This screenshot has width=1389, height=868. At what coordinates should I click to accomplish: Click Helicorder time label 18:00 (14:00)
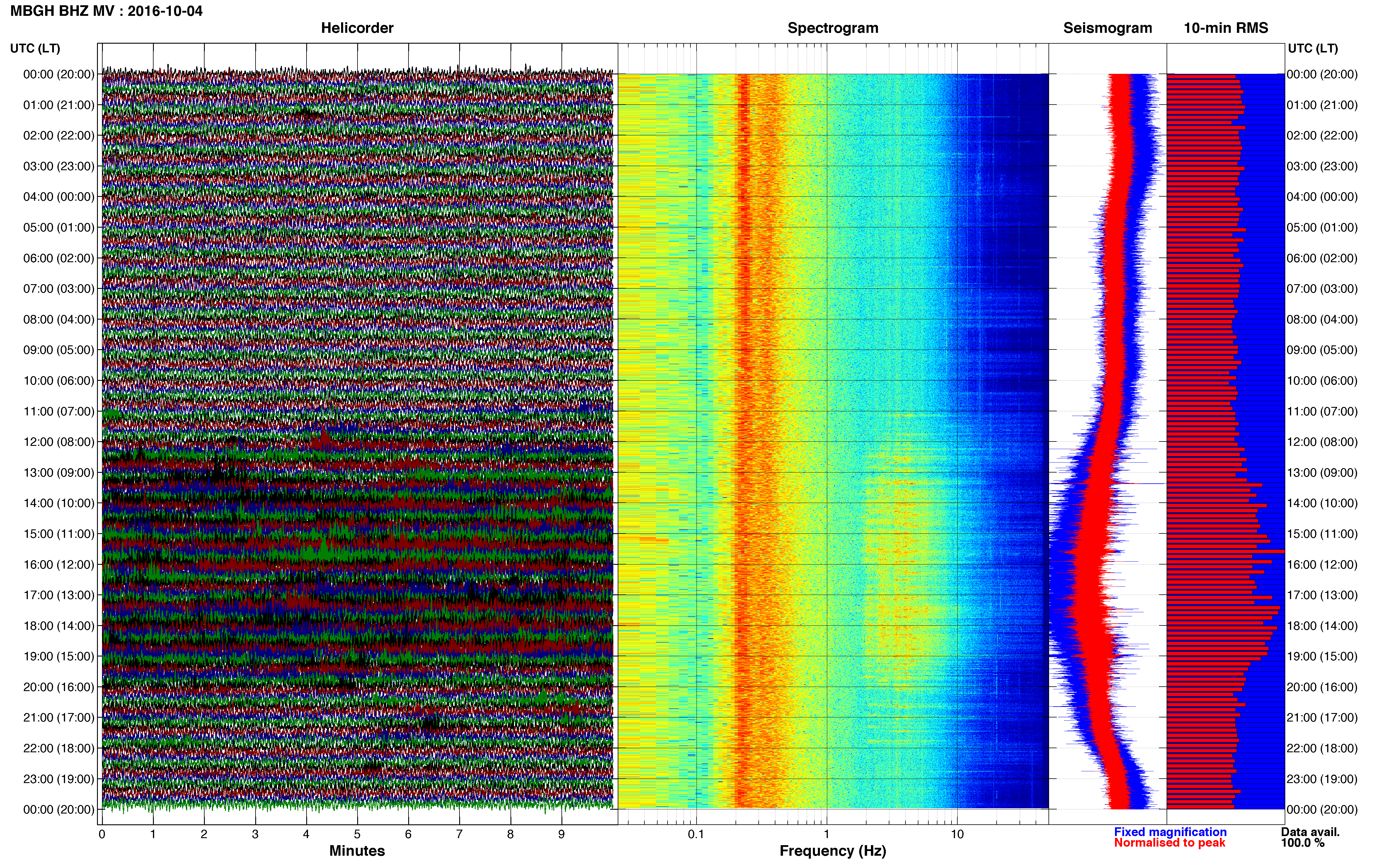point(59,626)
